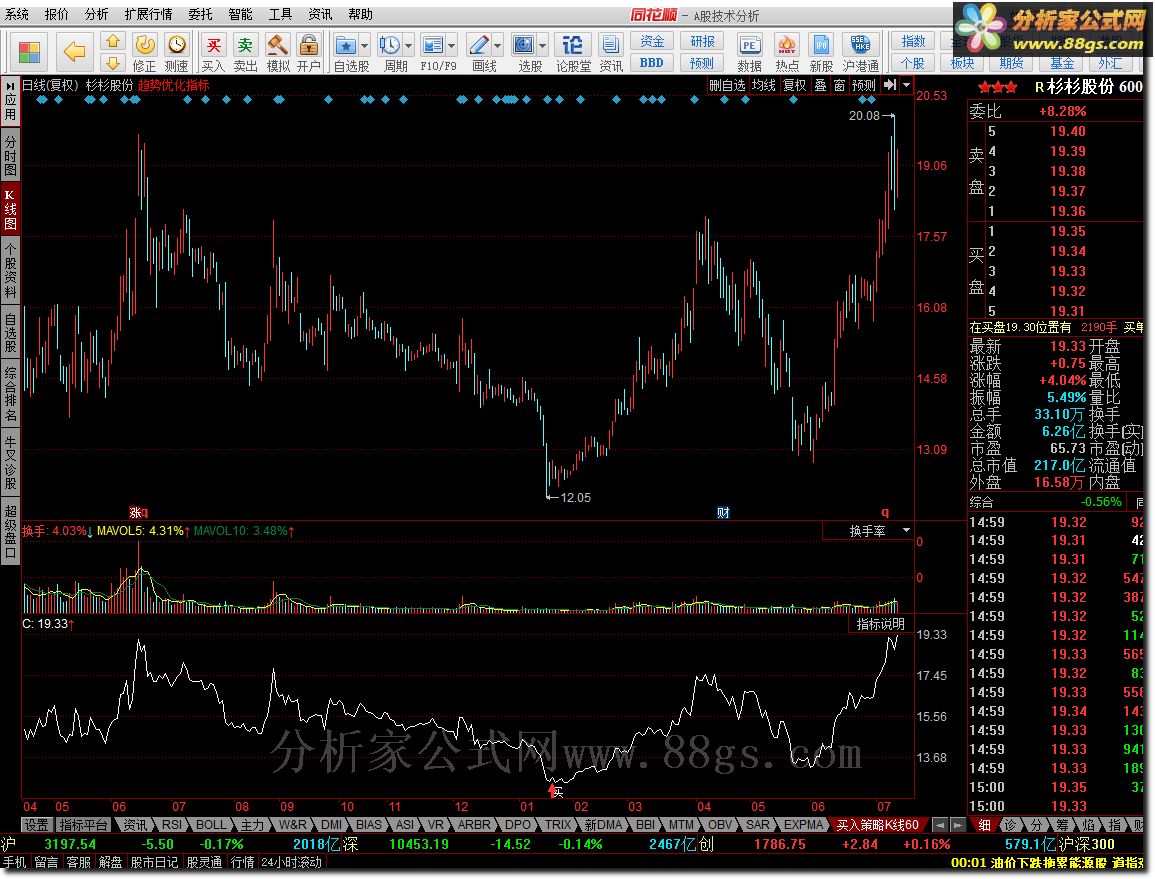Image resolution: width=1155 pixels, height=879 pixels.
Task: Click the 设置 settings button at bottom
Action: pos(36,824)
